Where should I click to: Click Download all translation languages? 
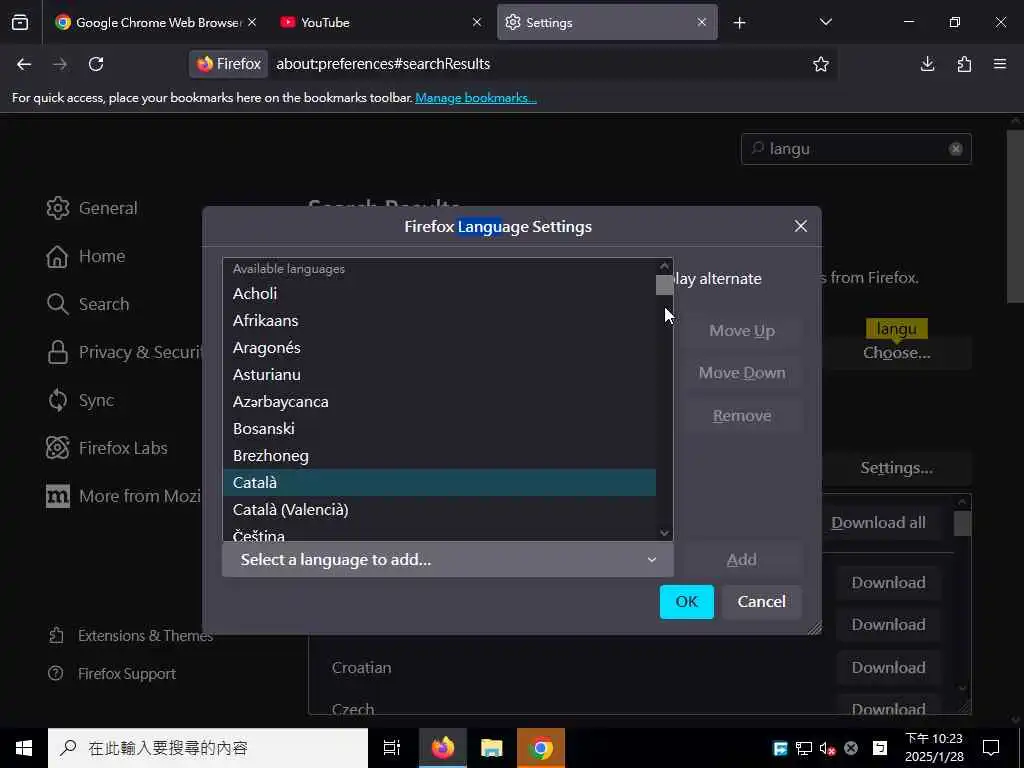878,522
